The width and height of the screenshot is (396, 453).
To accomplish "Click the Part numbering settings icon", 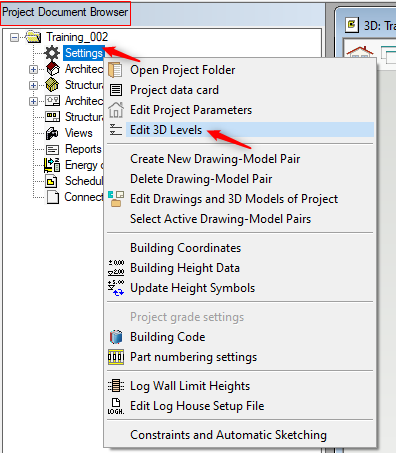I will pyautogui.click(x=116, y=357).
